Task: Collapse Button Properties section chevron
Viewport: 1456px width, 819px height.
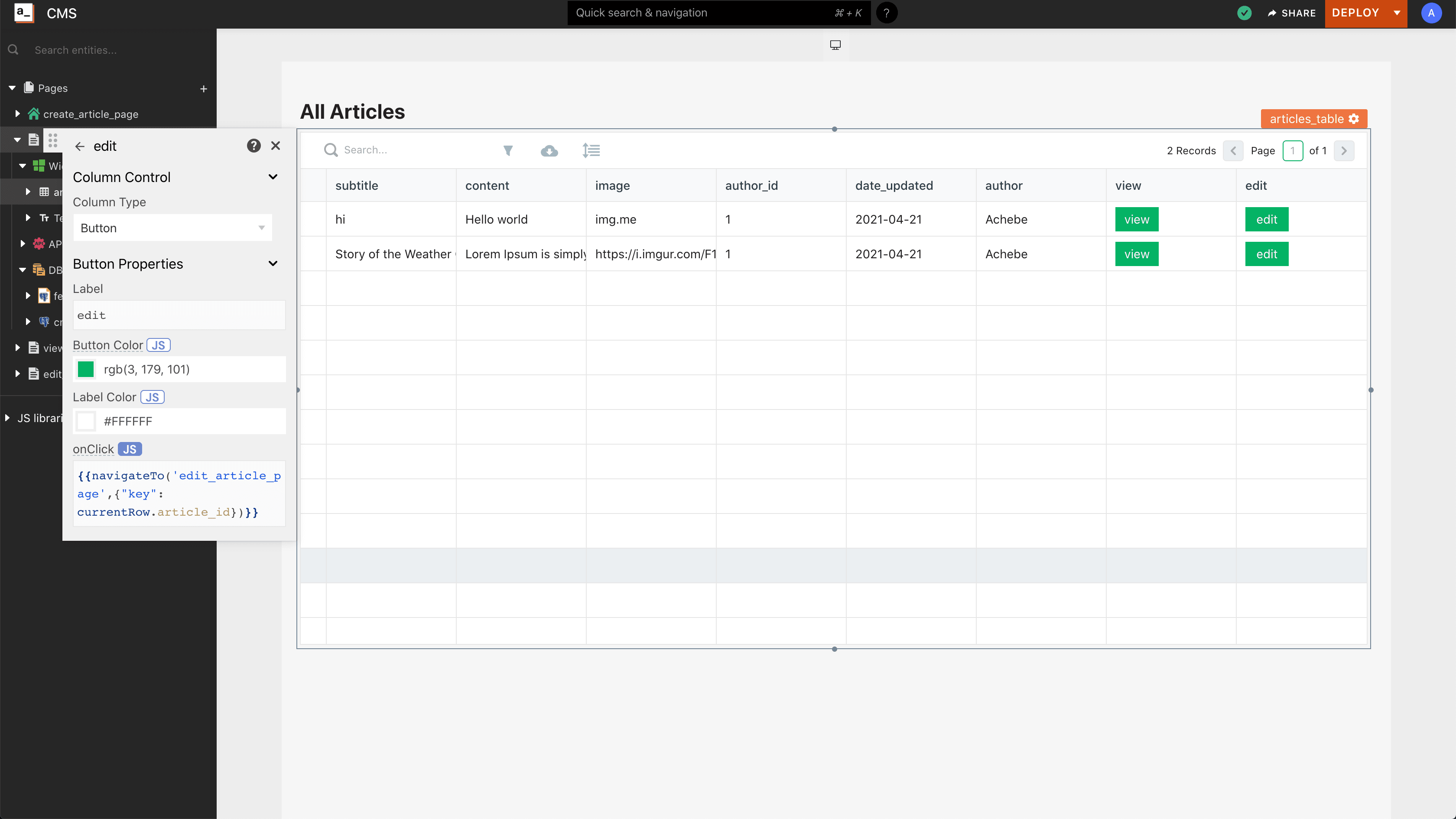Action: pyautogui.click(x=273, y=263)
